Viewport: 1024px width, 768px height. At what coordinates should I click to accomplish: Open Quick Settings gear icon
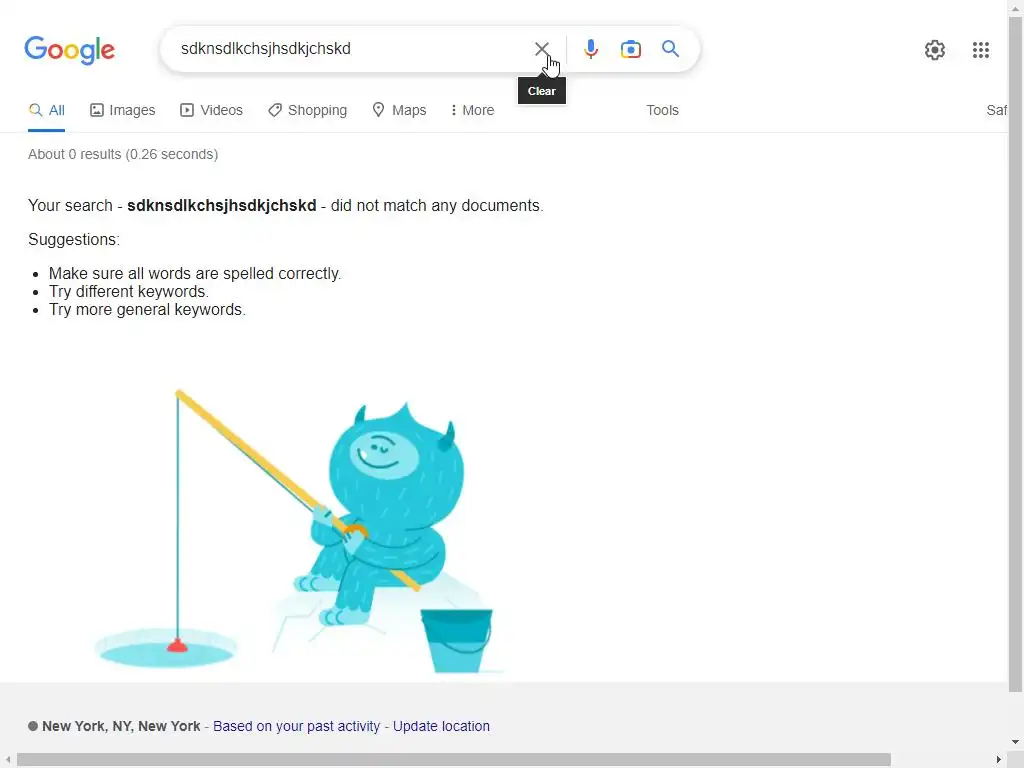935,50
